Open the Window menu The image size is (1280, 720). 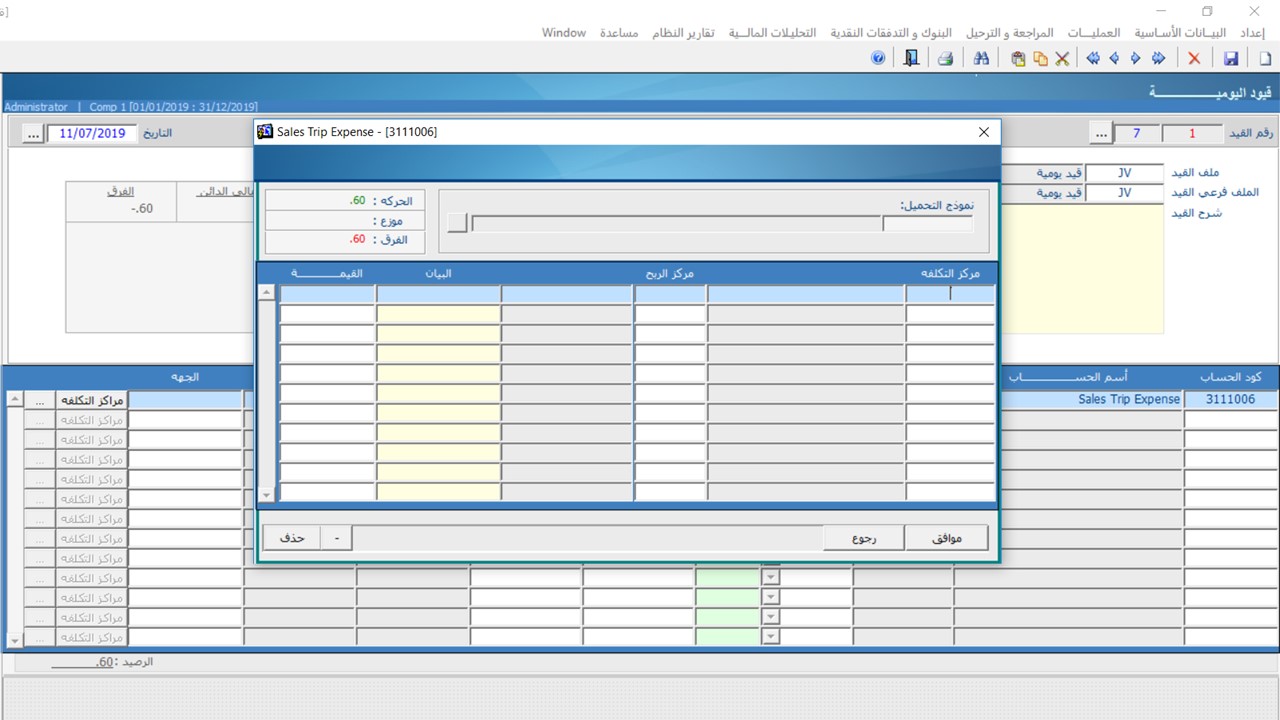click(564, 33)
